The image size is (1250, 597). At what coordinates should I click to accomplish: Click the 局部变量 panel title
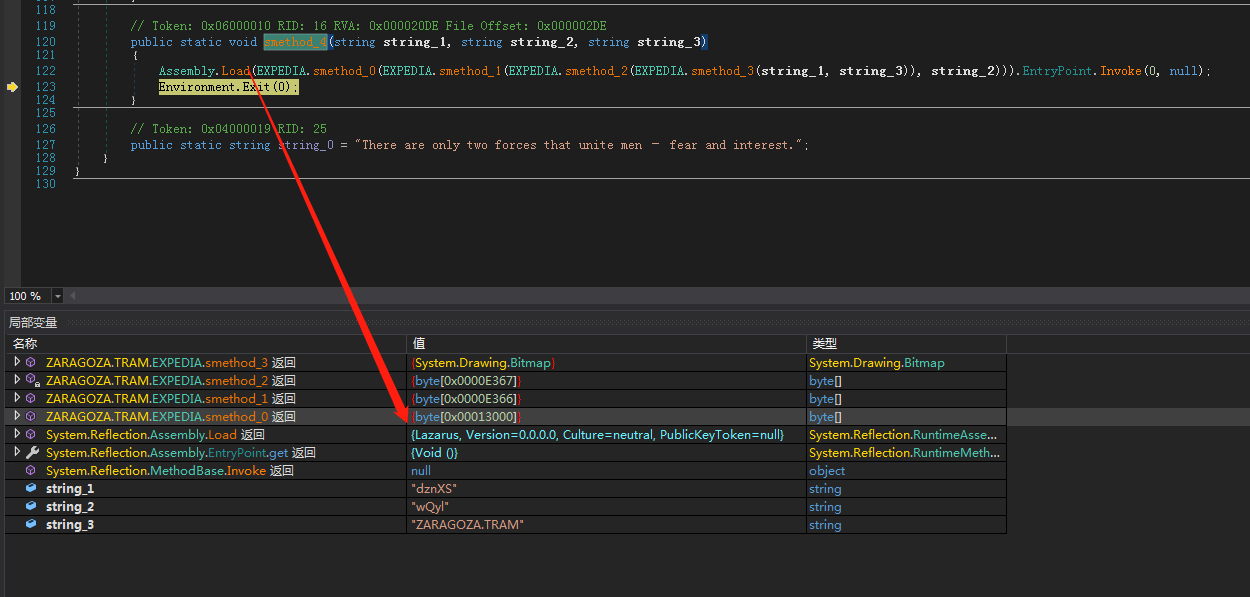33,322
